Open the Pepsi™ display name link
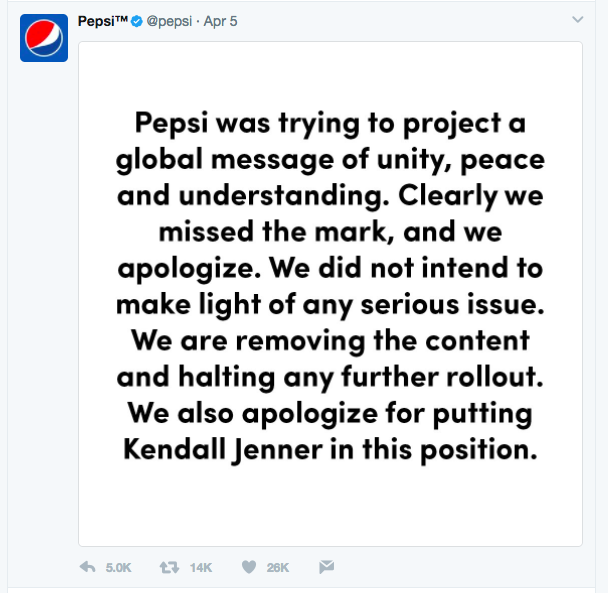Viewport: 608px width, 593px height. pos(102,21)
